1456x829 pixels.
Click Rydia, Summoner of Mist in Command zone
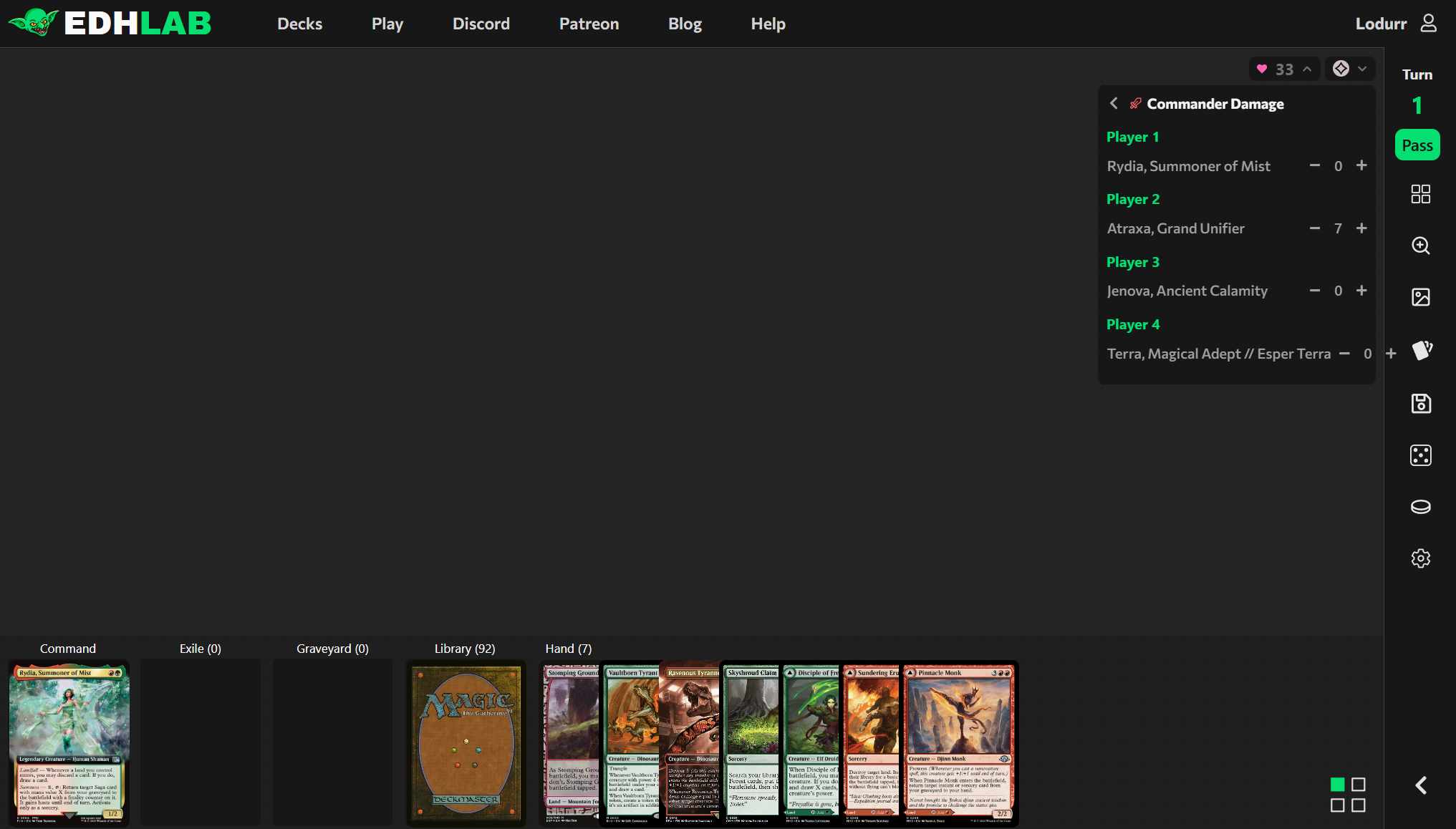[69, 743]
